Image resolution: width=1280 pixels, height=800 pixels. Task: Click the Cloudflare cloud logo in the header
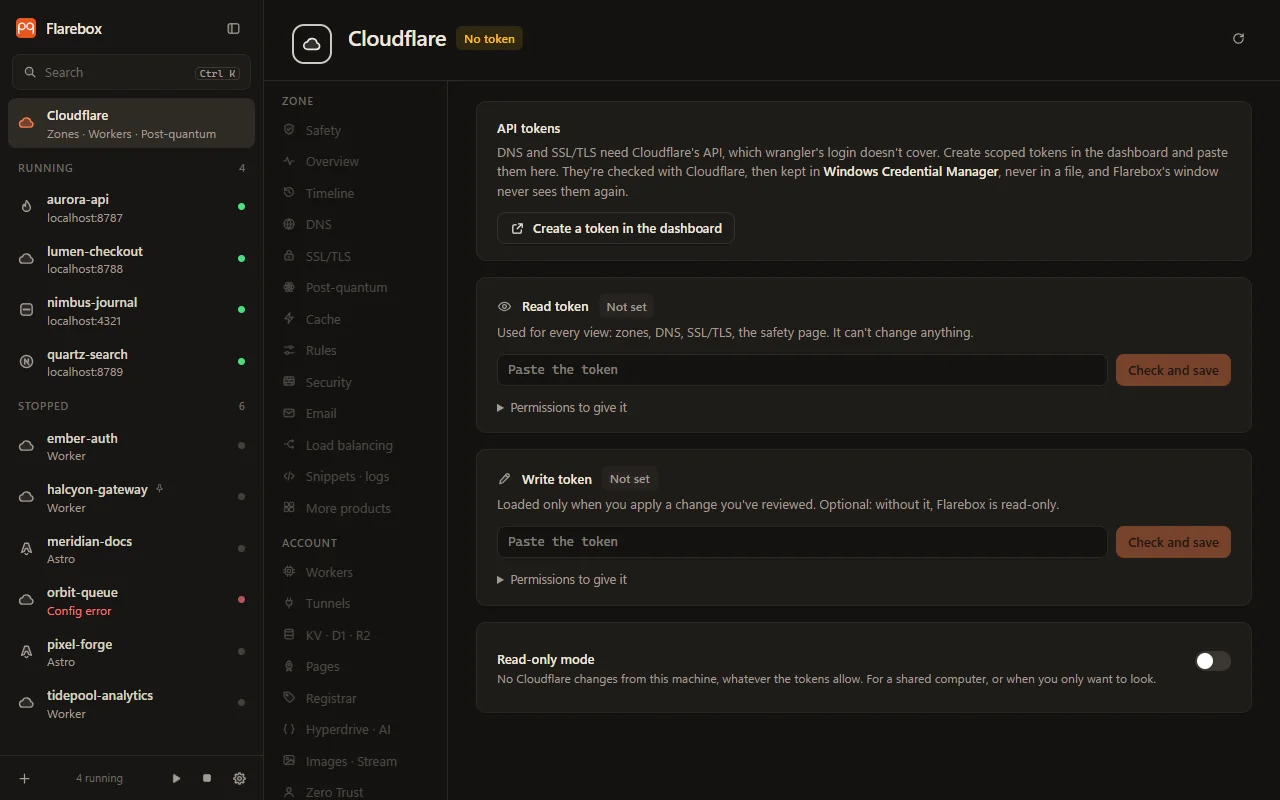[x=312, y=44]
